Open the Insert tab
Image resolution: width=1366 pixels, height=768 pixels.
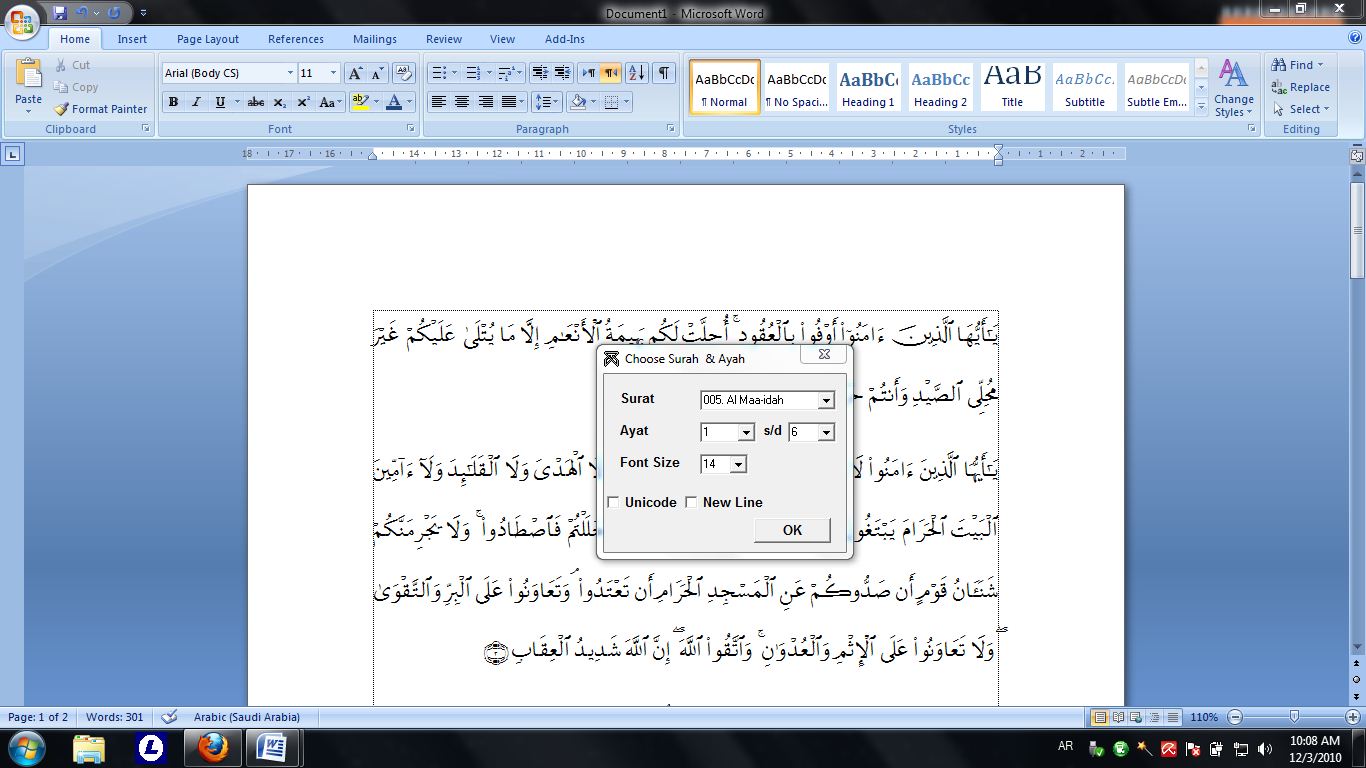pos(132,39)
